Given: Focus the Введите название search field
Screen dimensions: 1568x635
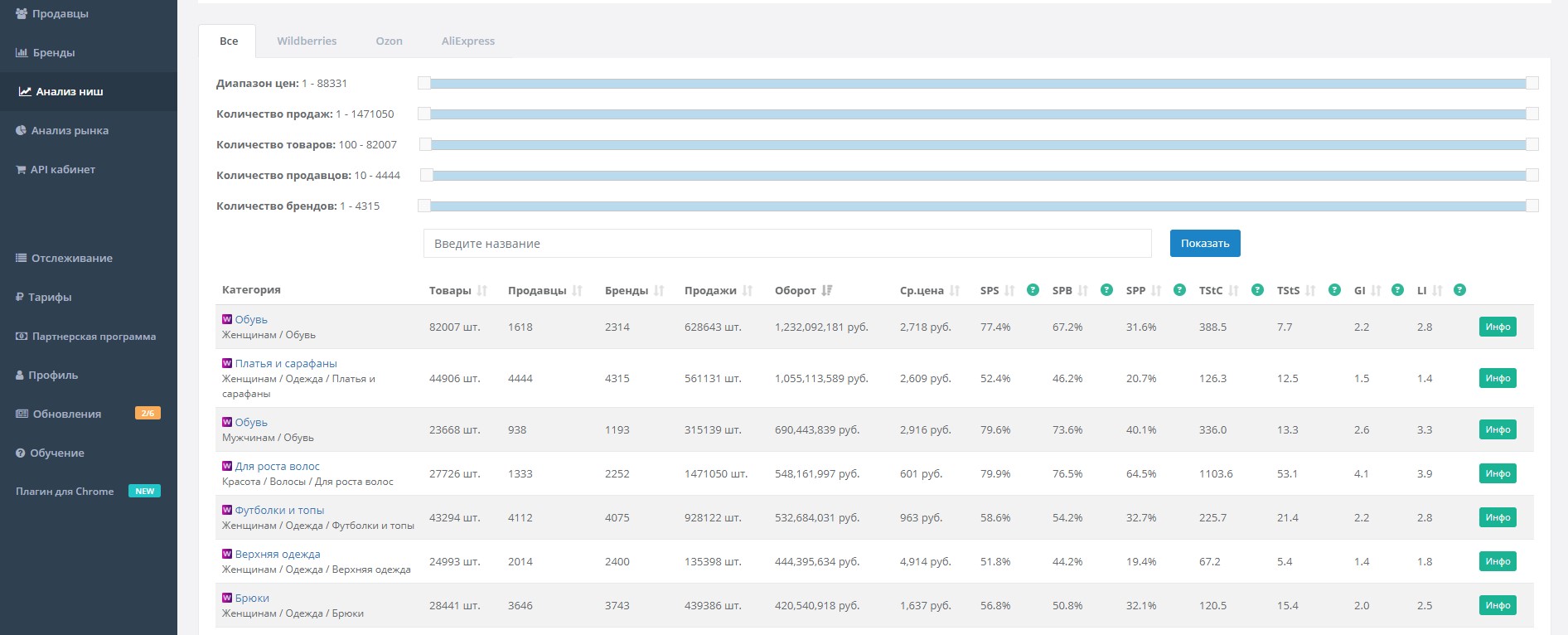Looking at the screenshot, I should click(x=787, y=244).
